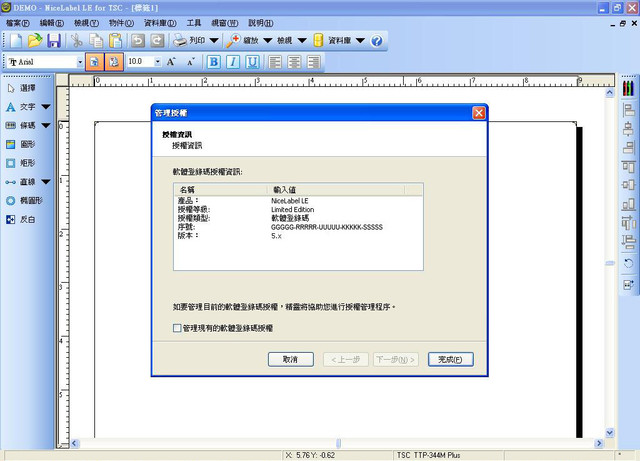Viewport: 640px width, 461px height.
Task: Click the 縮放 magnifier zoom icon
Action: [x=233, y=40]
